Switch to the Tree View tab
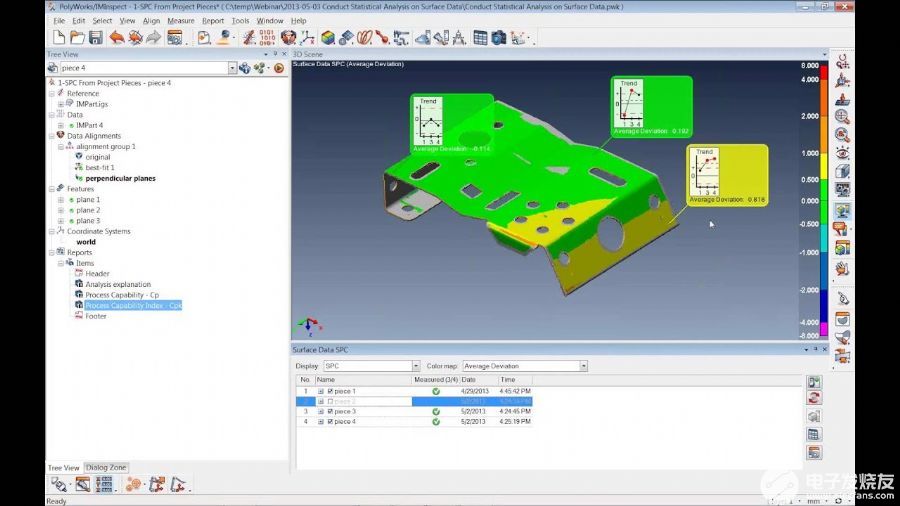The image size is (900, 506). (x=64, y=468)
